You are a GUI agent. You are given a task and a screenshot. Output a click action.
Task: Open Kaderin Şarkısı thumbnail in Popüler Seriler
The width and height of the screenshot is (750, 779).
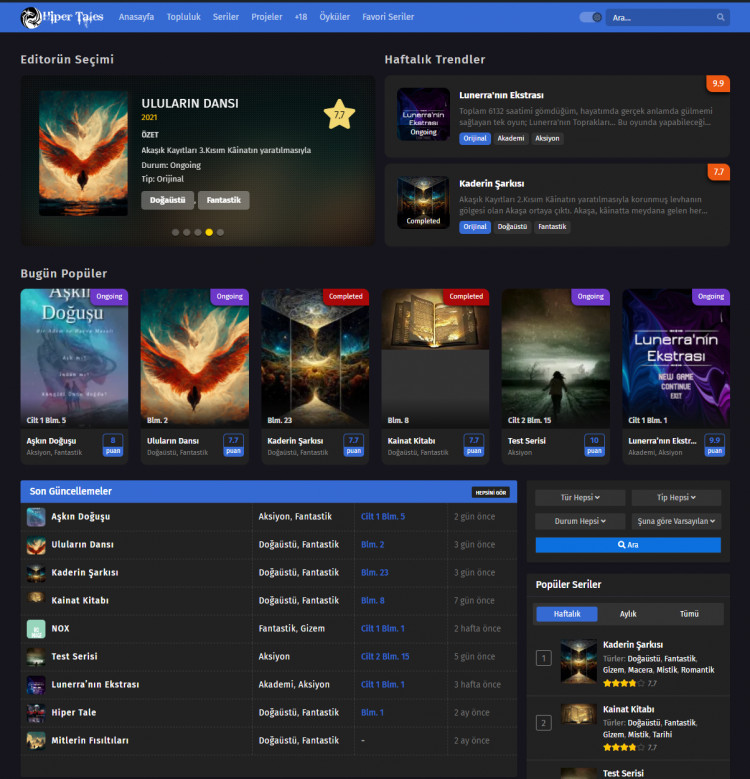click(x=579, y=661)
